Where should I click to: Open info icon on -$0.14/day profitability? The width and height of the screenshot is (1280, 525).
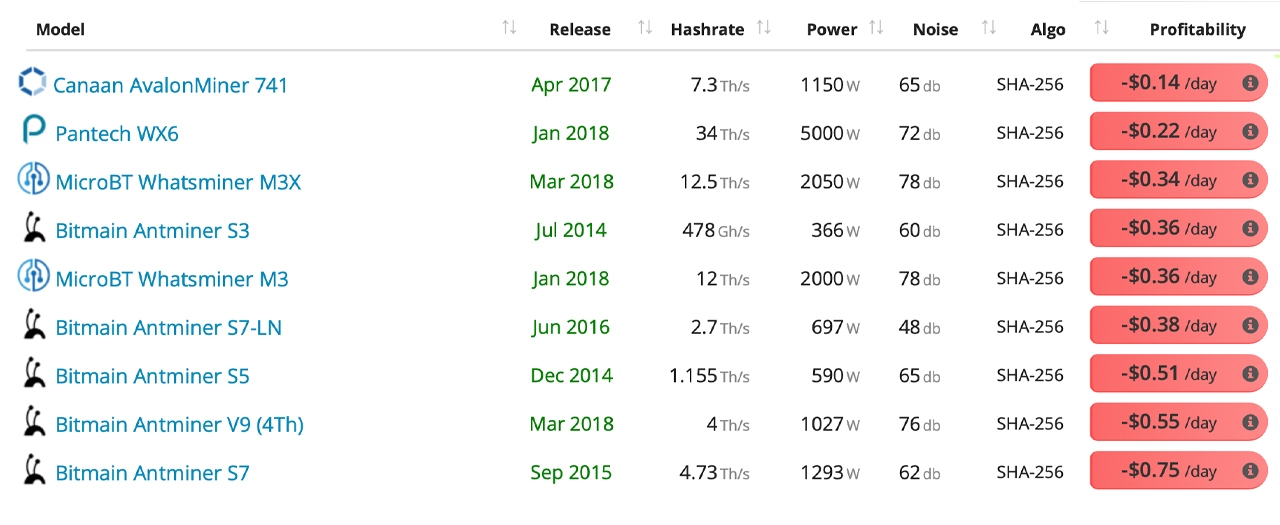[x=1249, y=83]
